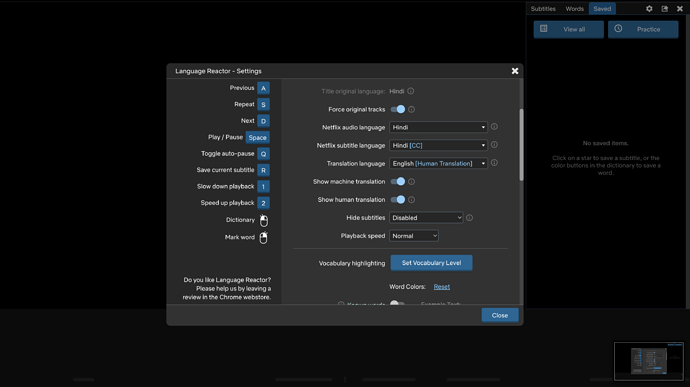Click the 'Language Reactor – Settings' title
Viewport: 690px width, 387px height.
click(218, 71)
